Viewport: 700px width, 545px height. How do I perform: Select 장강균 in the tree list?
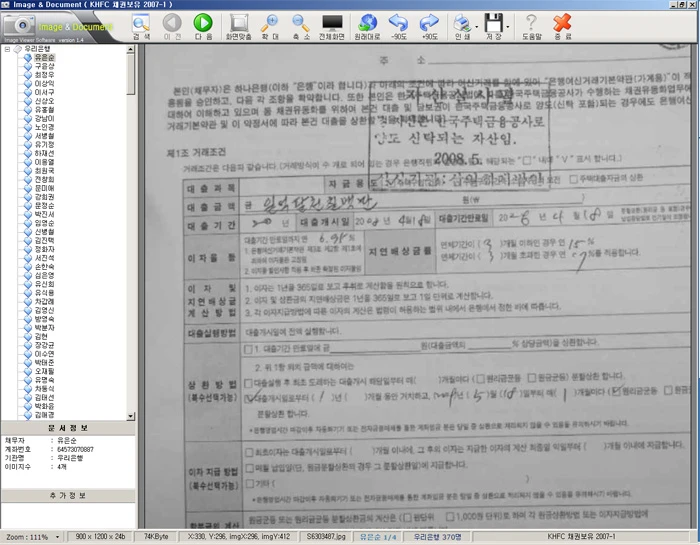pyautogui.click(x=45, y=345)
